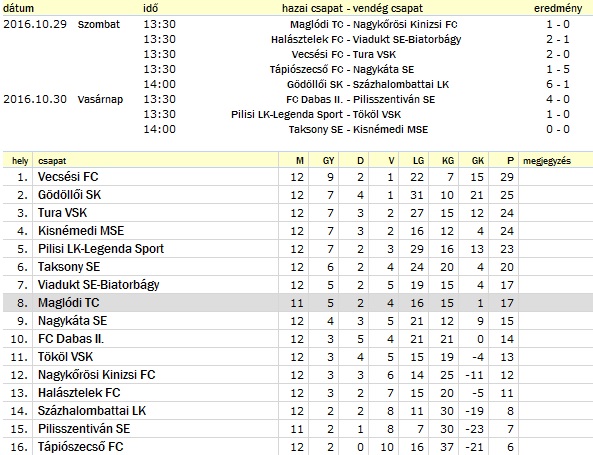Viewport: 593px width, 455px height.
Task: Select the Százhalombattai LK standings row
Action: pos(298,411)
